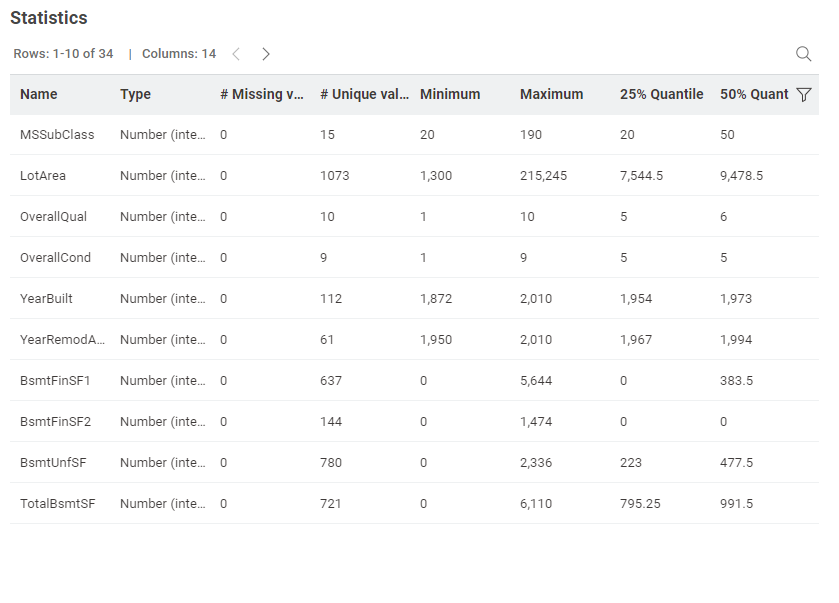Click MSSubClass maximum value 190

click(531, 135)
